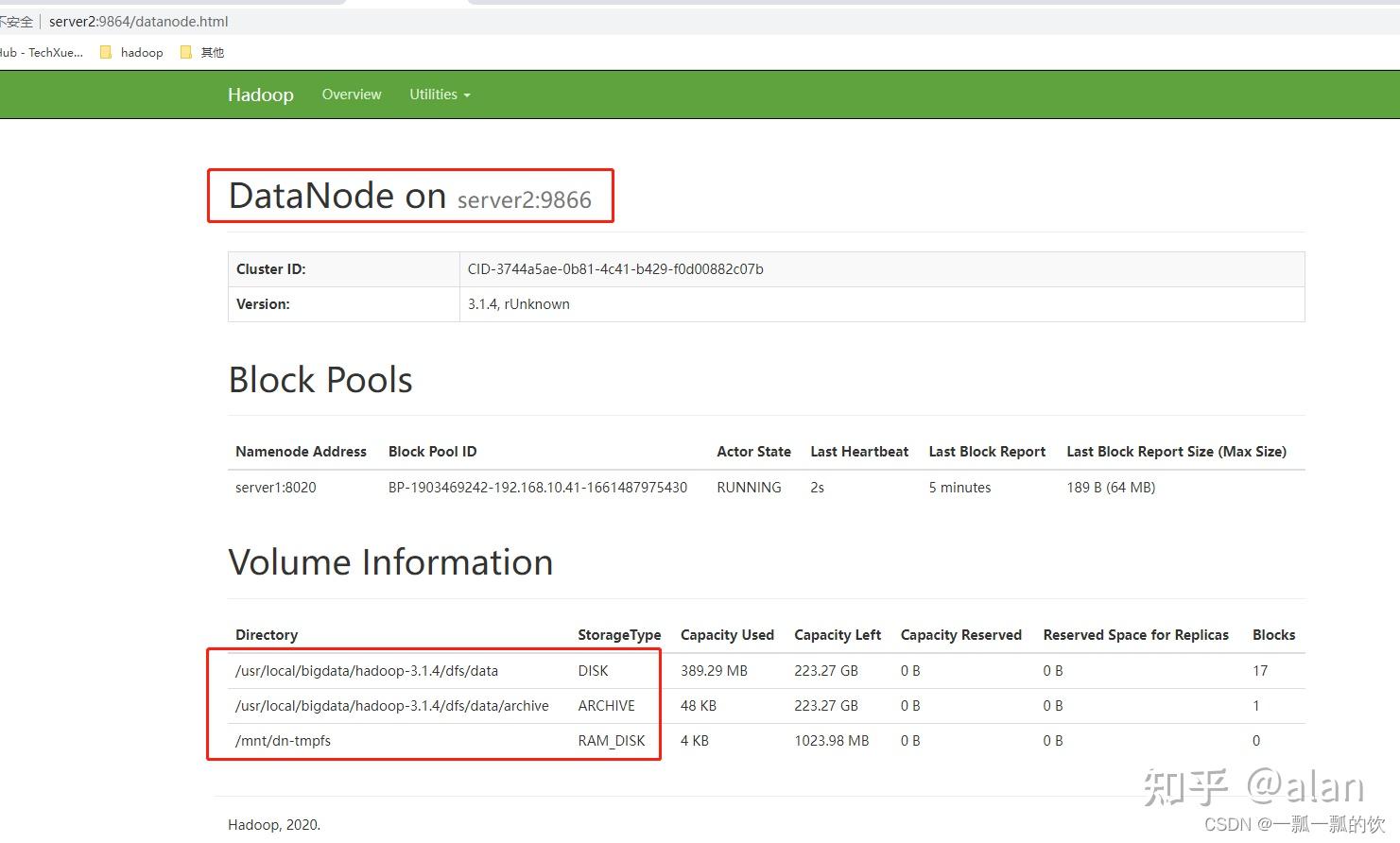Image resolution: width=1400 pixels, height=843 pixels.
Task: Click the RAM_DISK storage type cell
Action: tap(612, 741)
